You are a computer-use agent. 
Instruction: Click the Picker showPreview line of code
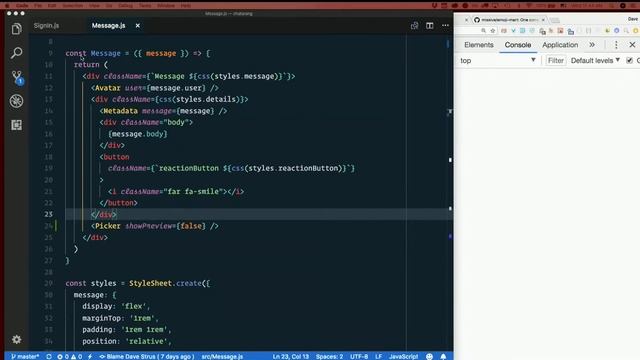(155, 226)
